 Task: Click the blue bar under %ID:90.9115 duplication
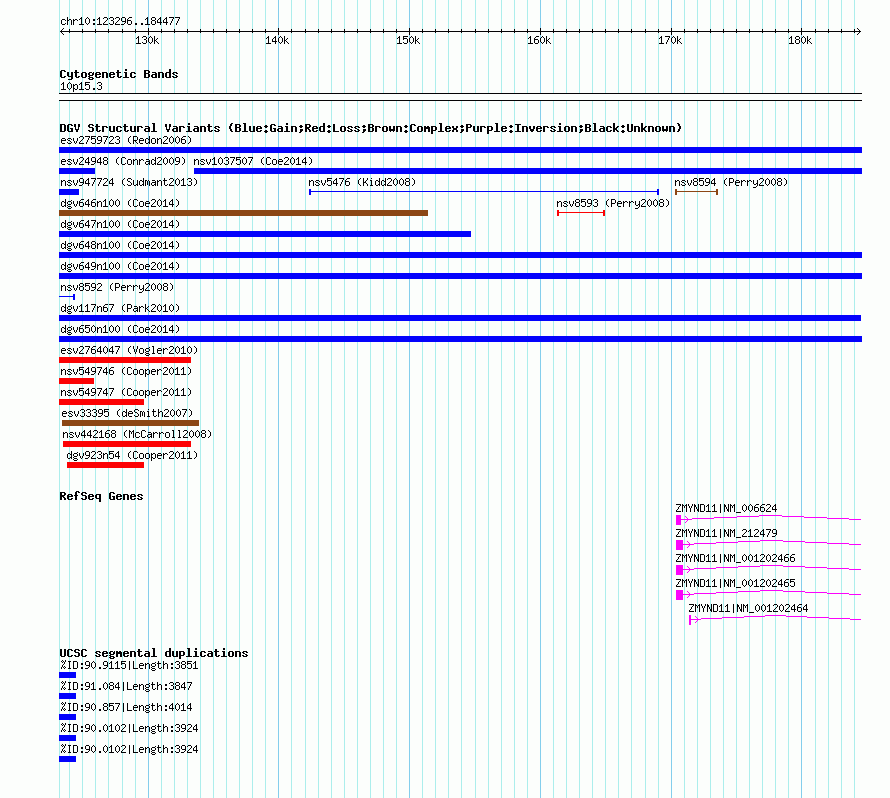click(x=68, y=675)
